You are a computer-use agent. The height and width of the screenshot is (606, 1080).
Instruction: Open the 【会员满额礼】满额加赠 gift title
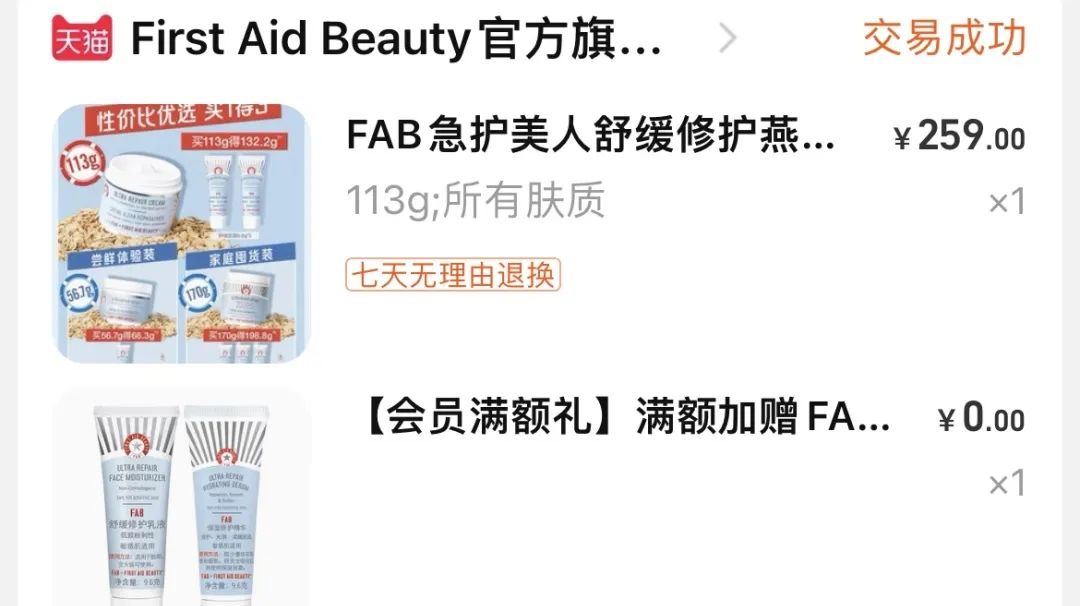626,417
